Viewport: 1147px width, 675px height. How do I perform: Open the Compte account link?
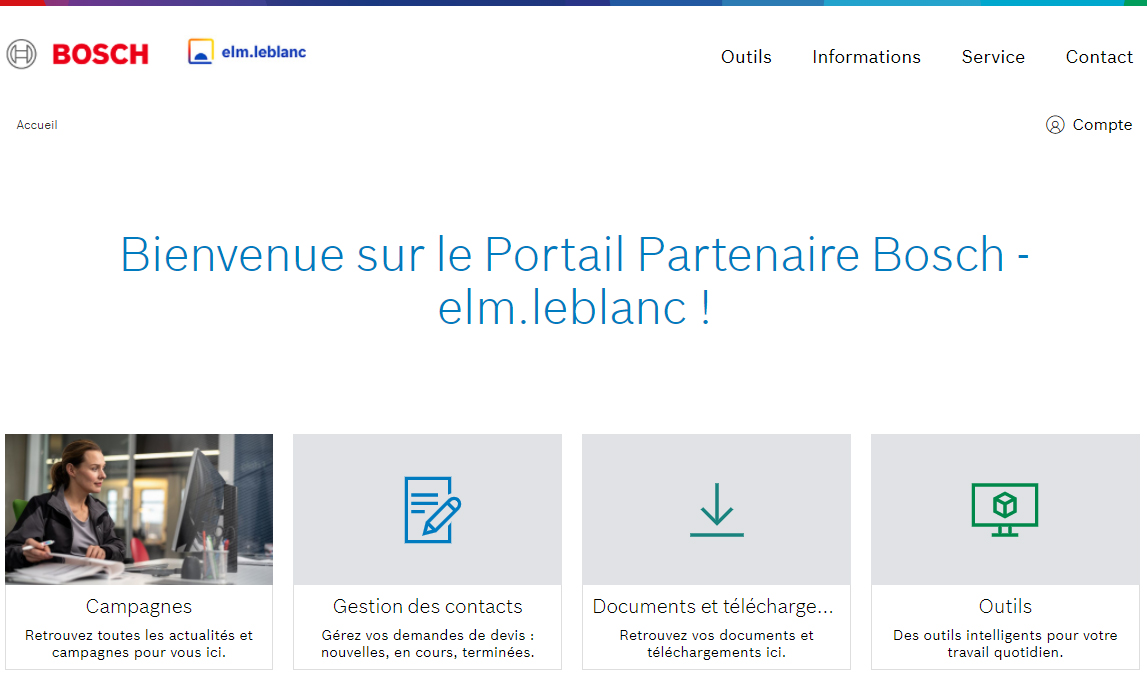1102,125
